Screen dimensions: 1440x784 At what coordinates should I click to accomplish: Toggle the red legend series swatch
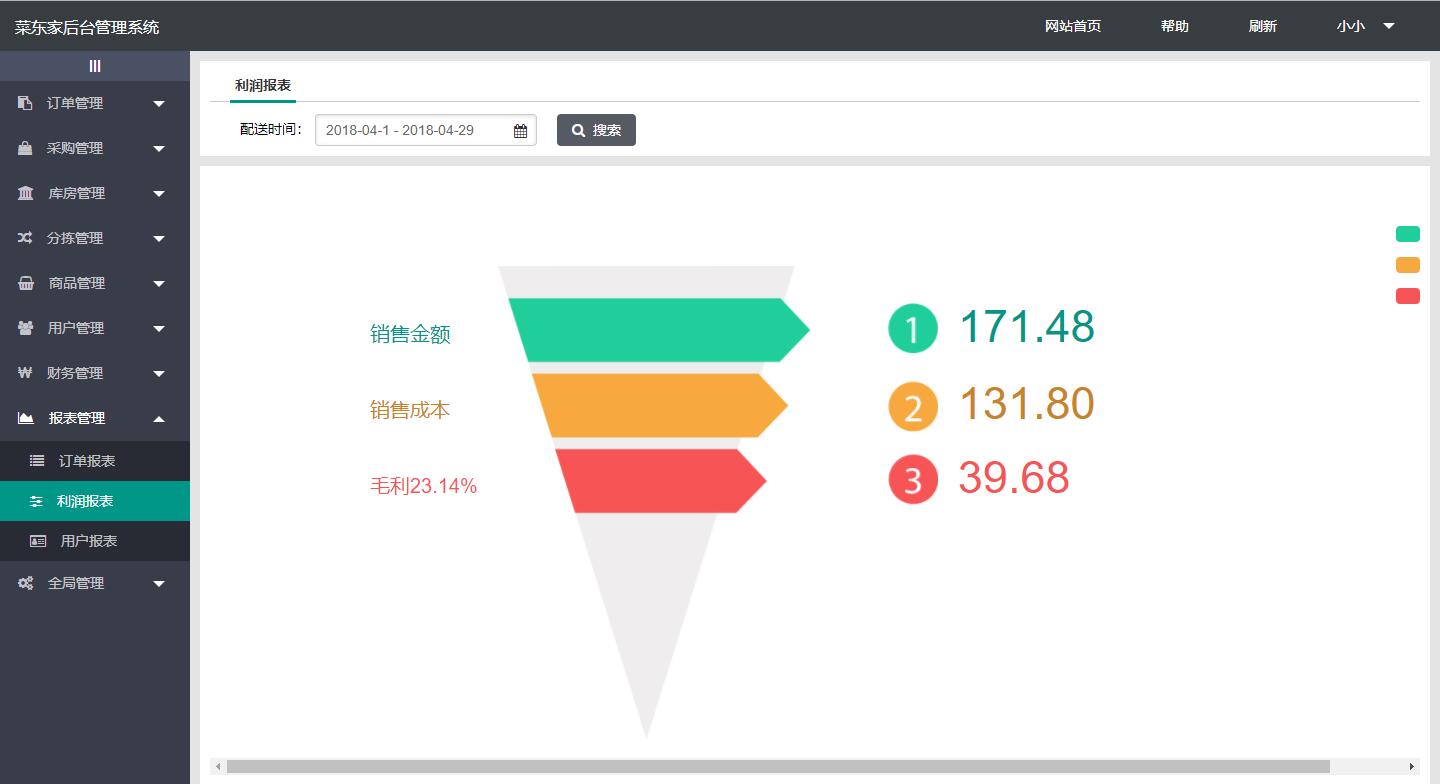pos(1407,296)
